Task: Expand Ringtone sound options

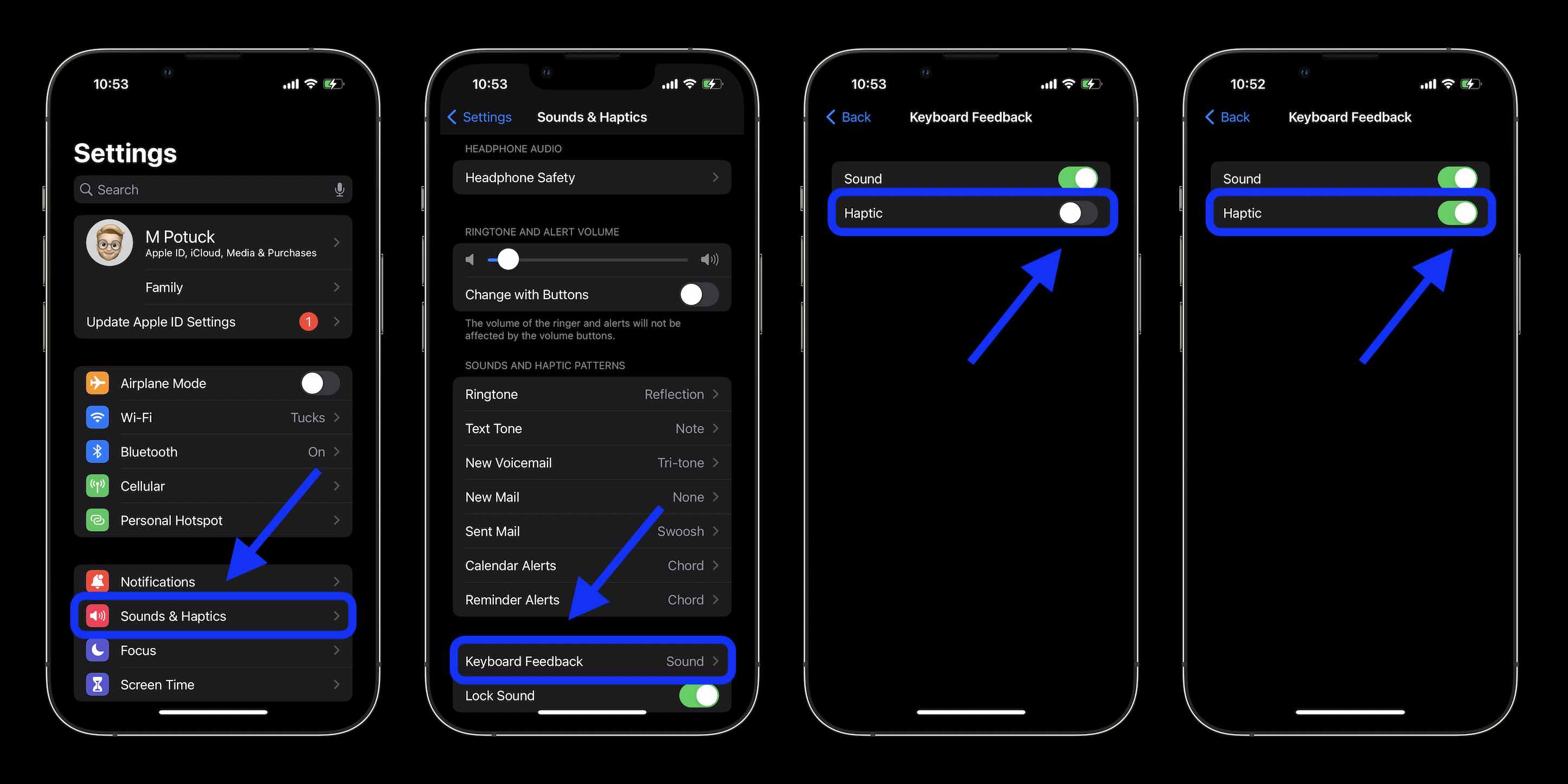Action: coord(592,394)
